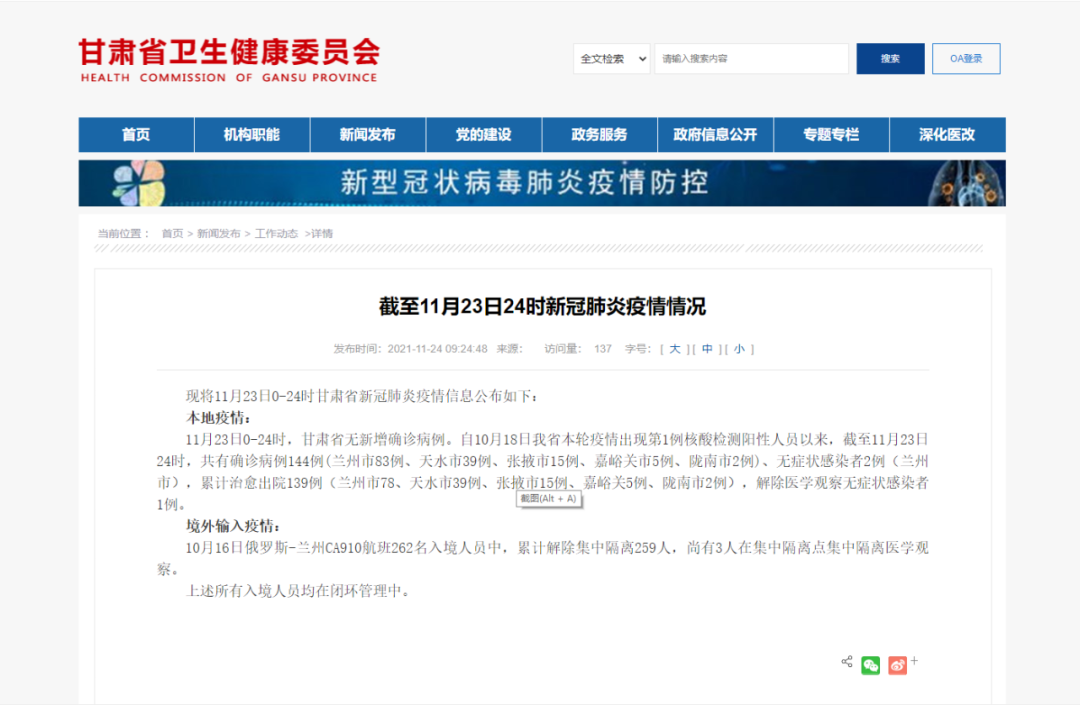
Task: Select 大 large font size option
Action: tap(675, 348)
